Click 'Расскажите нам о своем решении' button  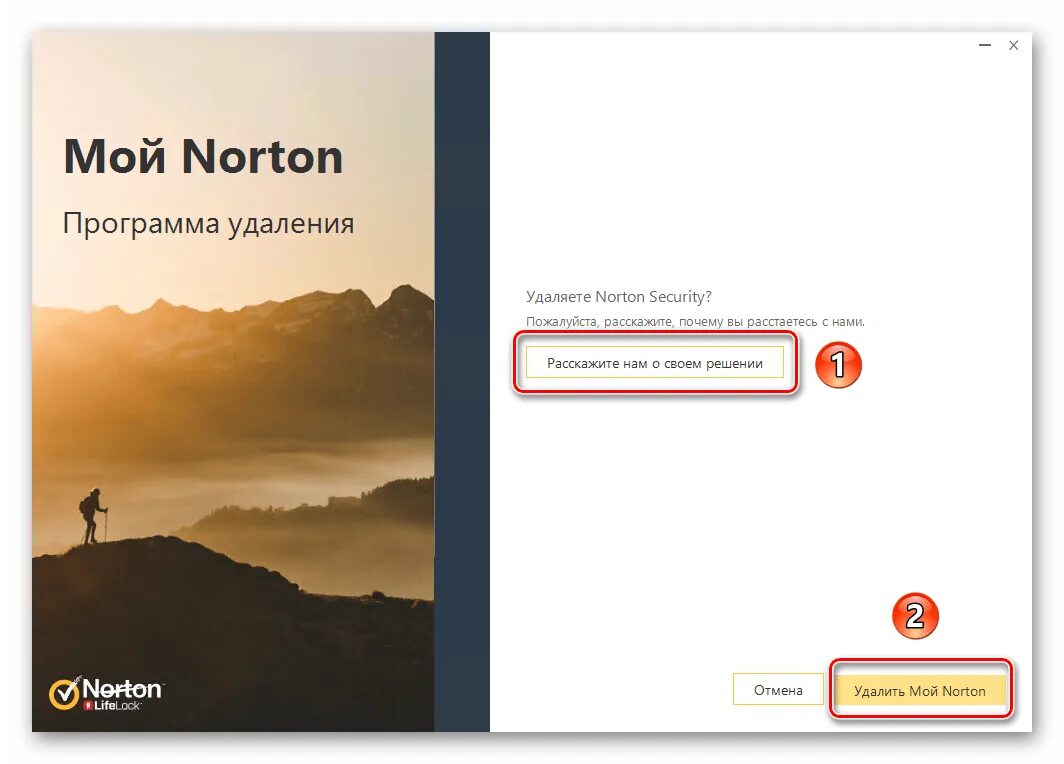[654, 363]
